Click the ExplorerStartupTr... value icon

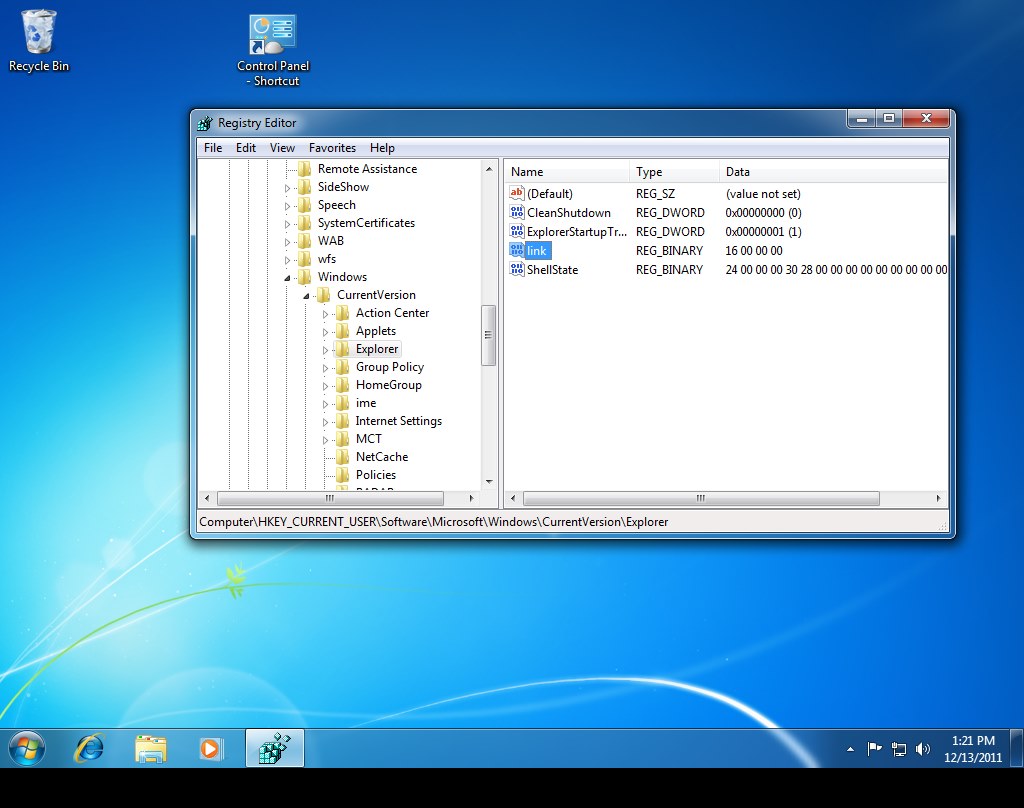tap(517, 231)
